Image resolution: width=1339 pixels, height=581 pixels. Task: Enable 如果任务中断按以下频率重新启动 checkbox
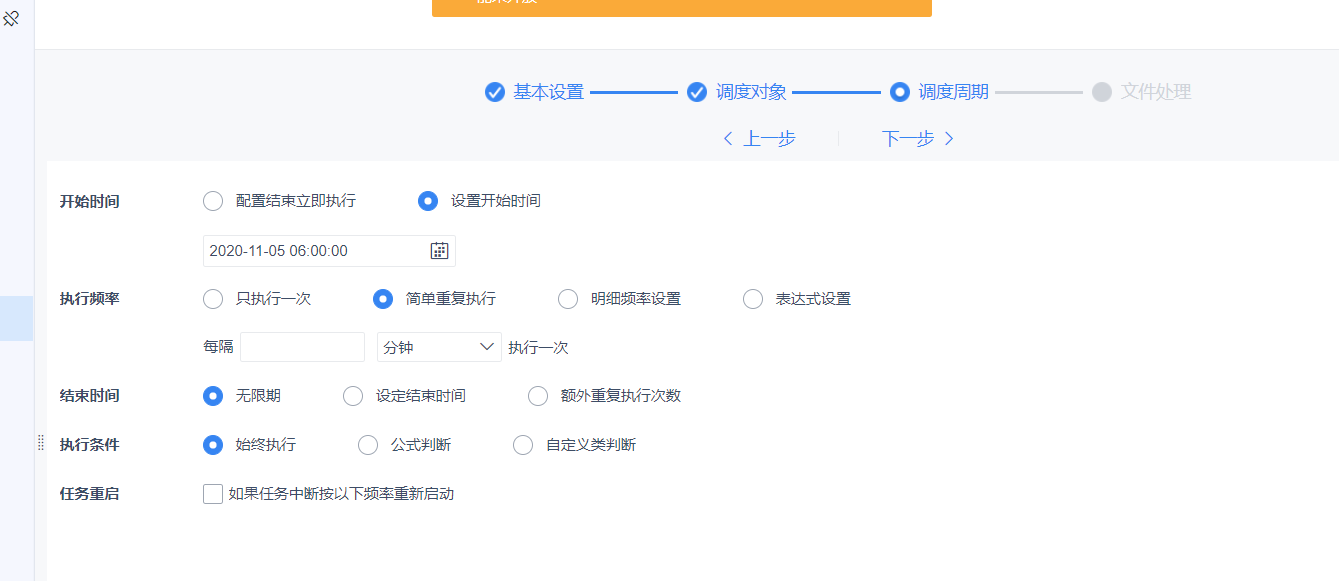pos(213,494)
